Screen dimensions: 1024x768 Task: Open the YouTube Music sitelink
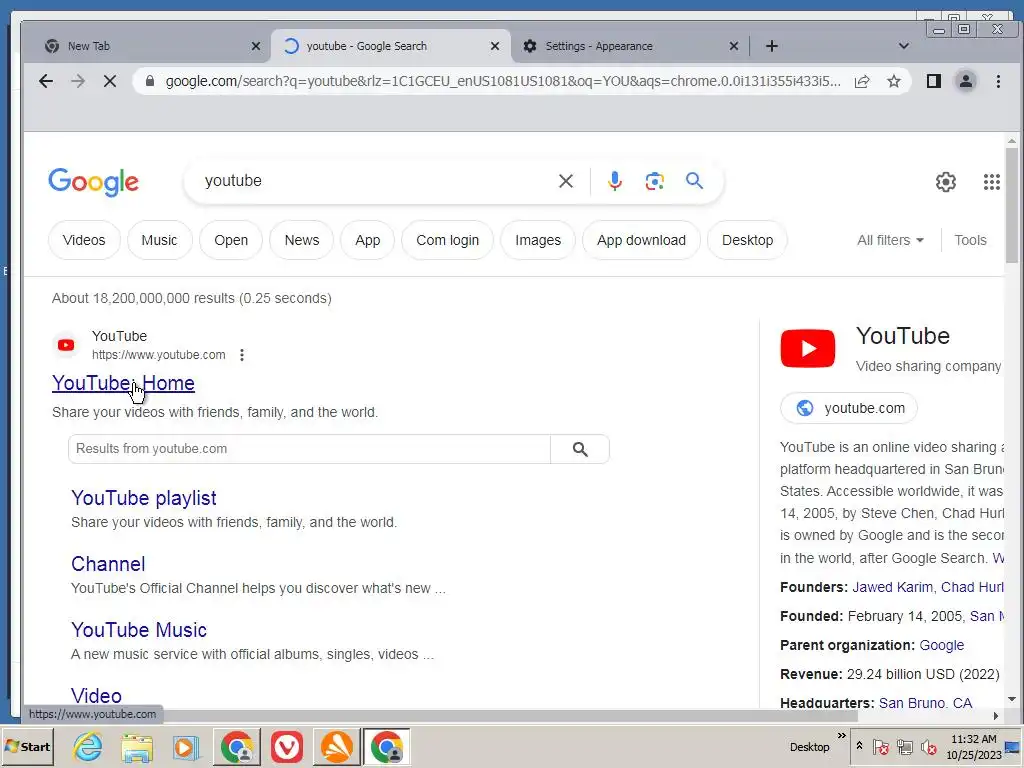[139, 630]
